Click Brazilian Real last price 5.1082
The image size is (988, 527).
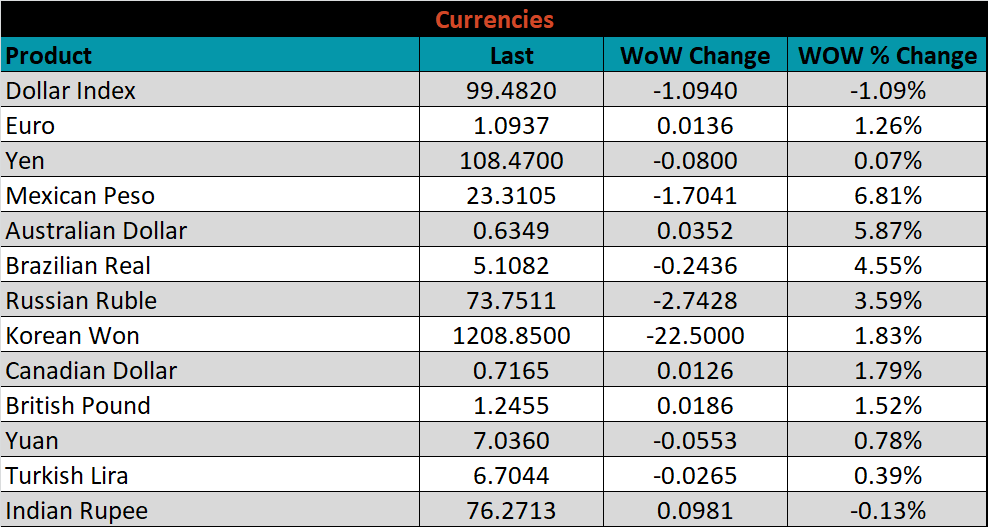click(512, 265)
